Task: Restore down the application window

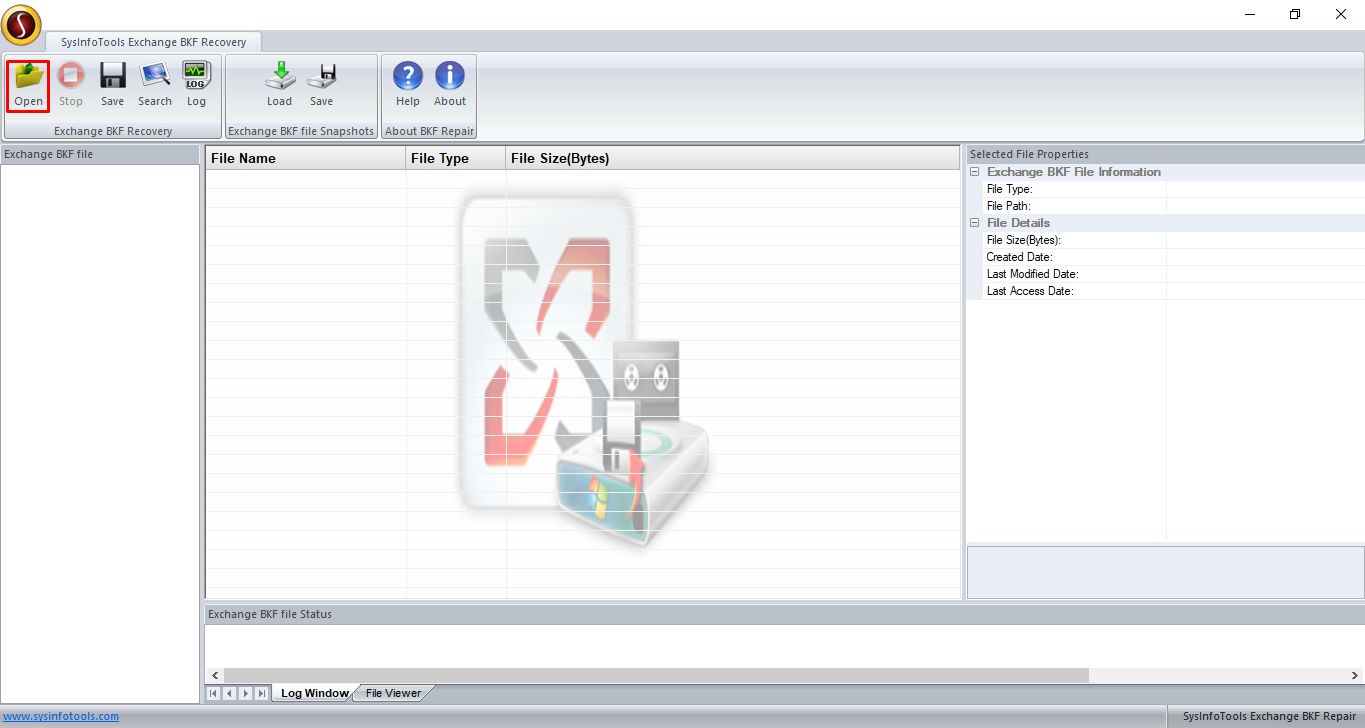Action: pos(1295,14)
